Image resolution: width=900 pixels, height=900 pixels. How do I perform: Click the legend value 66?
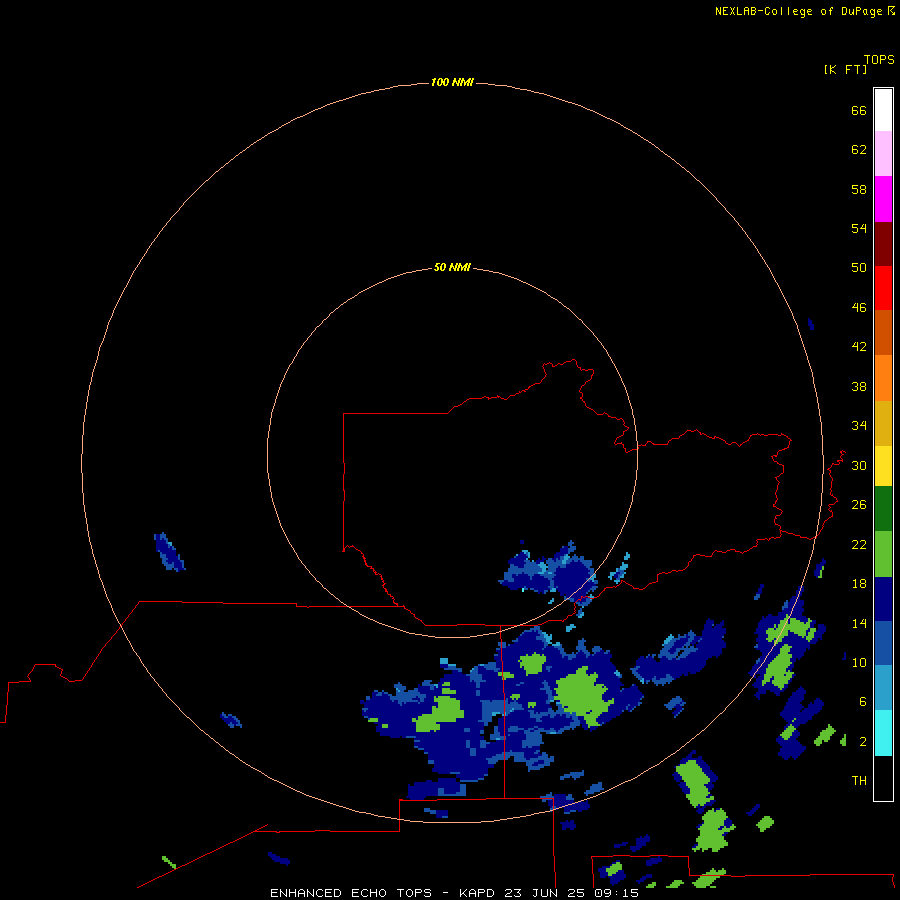point(859,111)
